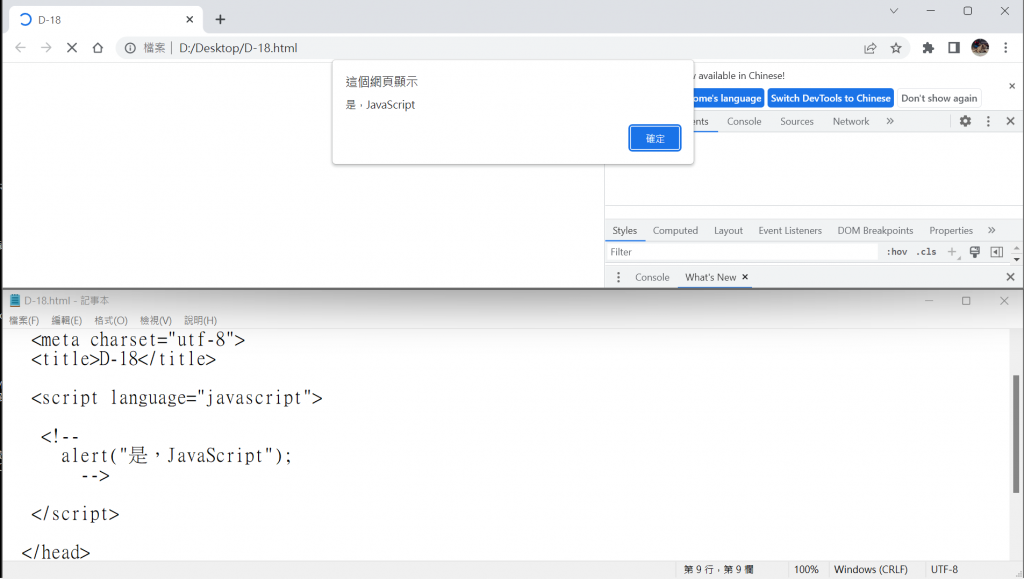Expand more DevTools tabs chevron
Screen dimensions: 1024x579
[x=889, y=121]
